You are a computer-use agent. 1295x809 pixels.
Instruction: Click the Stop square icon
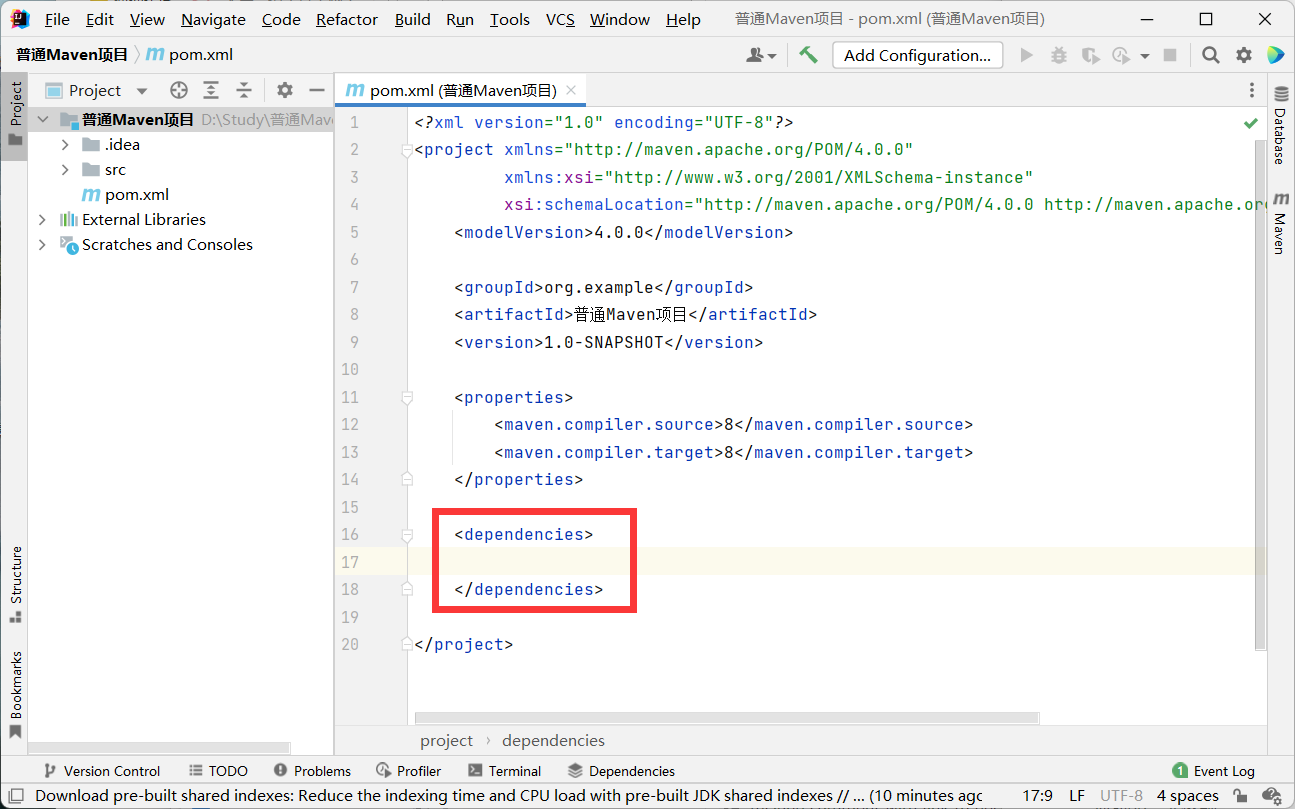tap(1170, 55)
